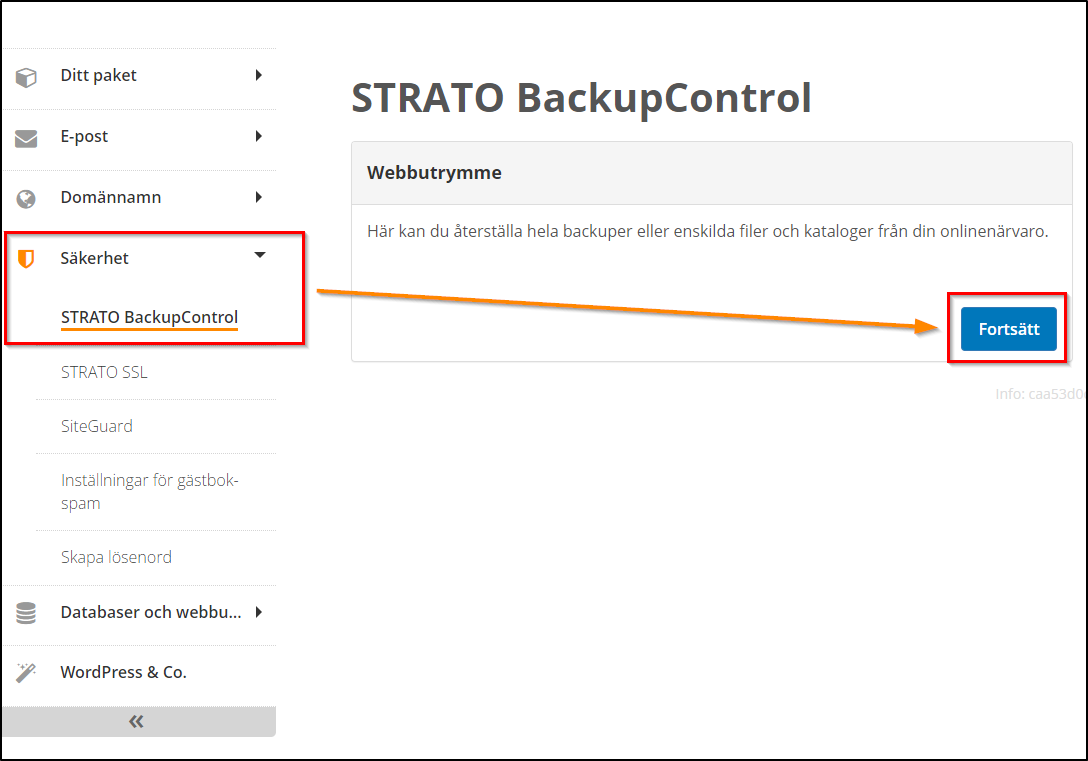Expand the Databaser och webbu... section
This screenshot has height=761, width=1088.
pos(259,611)
